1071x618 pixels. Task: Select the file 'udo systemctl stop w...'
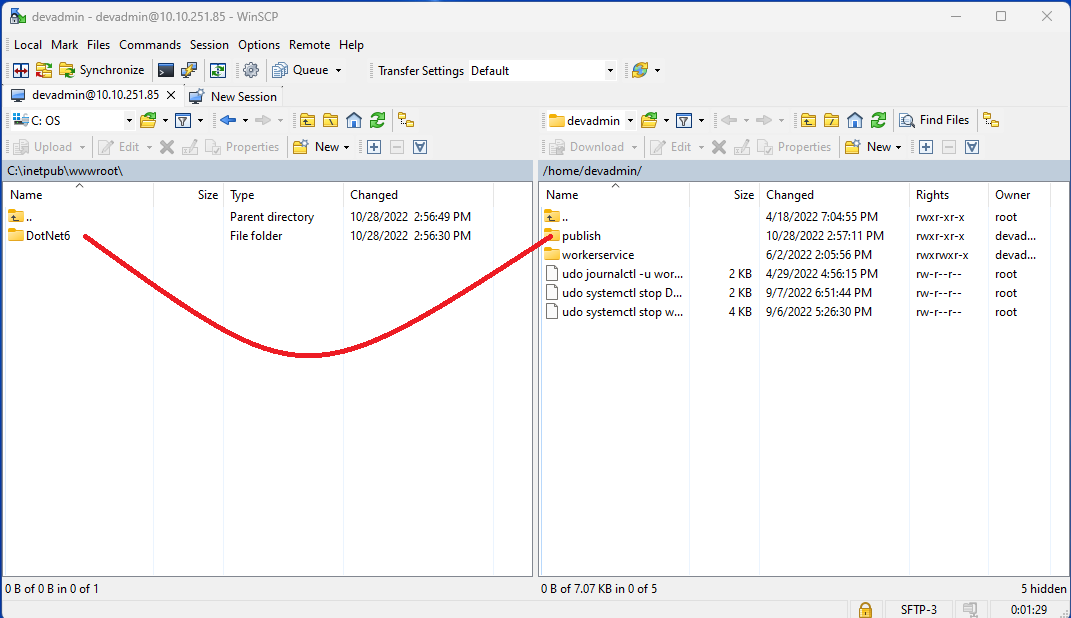pyautogui.click(x=614, y=312)
